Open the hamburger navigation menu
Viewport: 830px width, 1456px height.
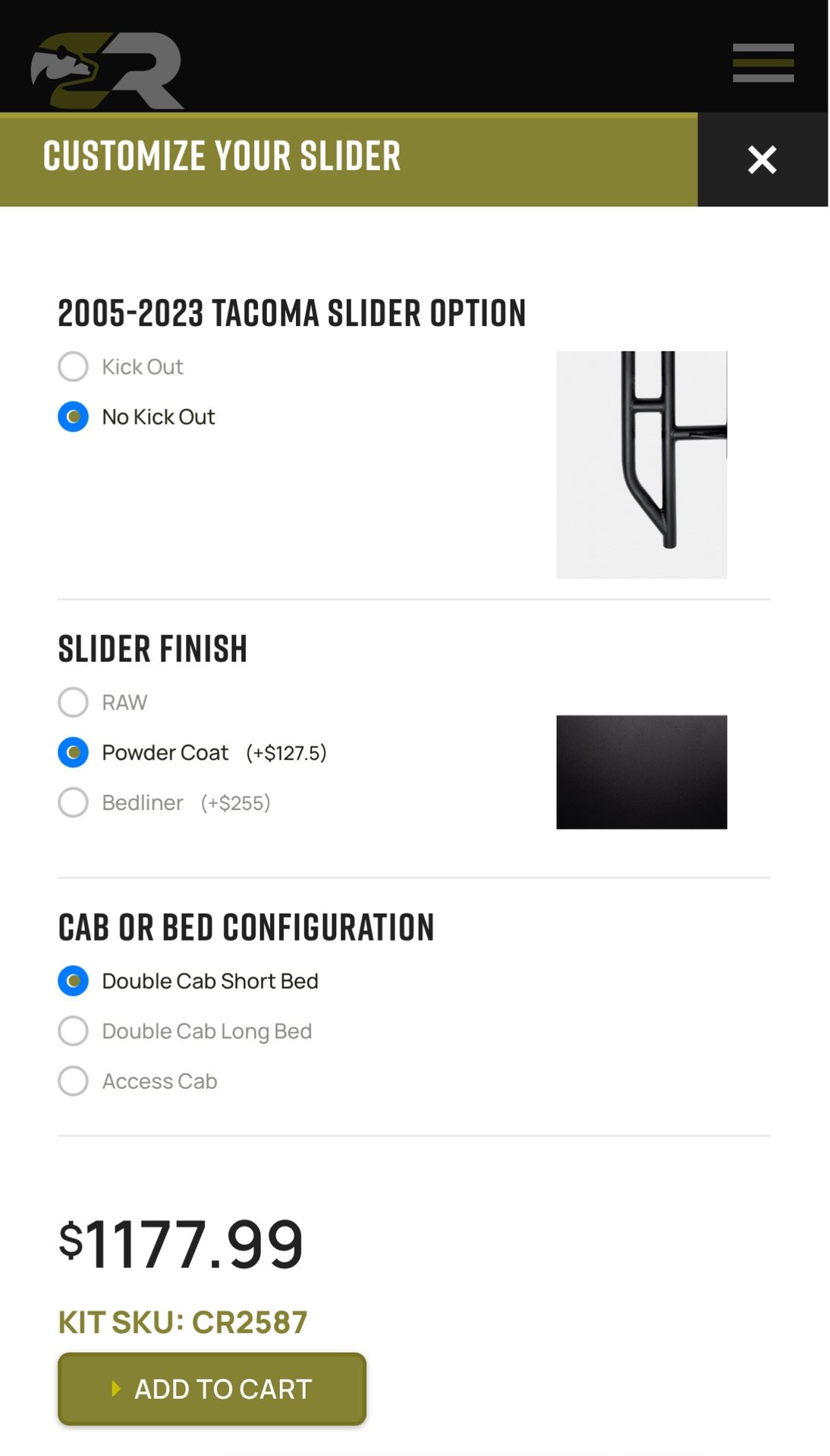click(762, 63)
